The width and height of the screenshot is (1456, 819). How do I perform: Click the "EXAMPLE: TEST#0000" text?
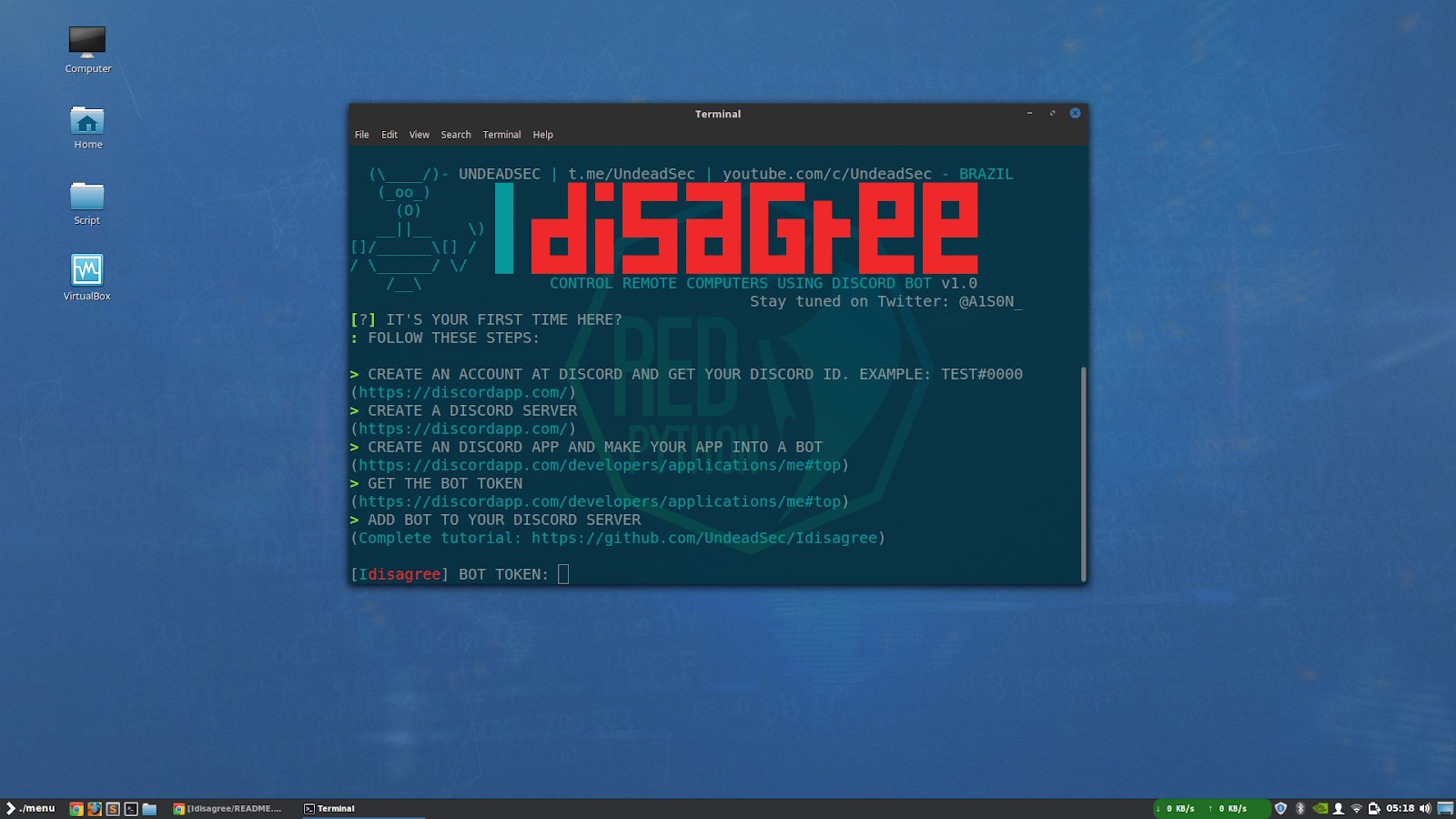coord(941,374)
